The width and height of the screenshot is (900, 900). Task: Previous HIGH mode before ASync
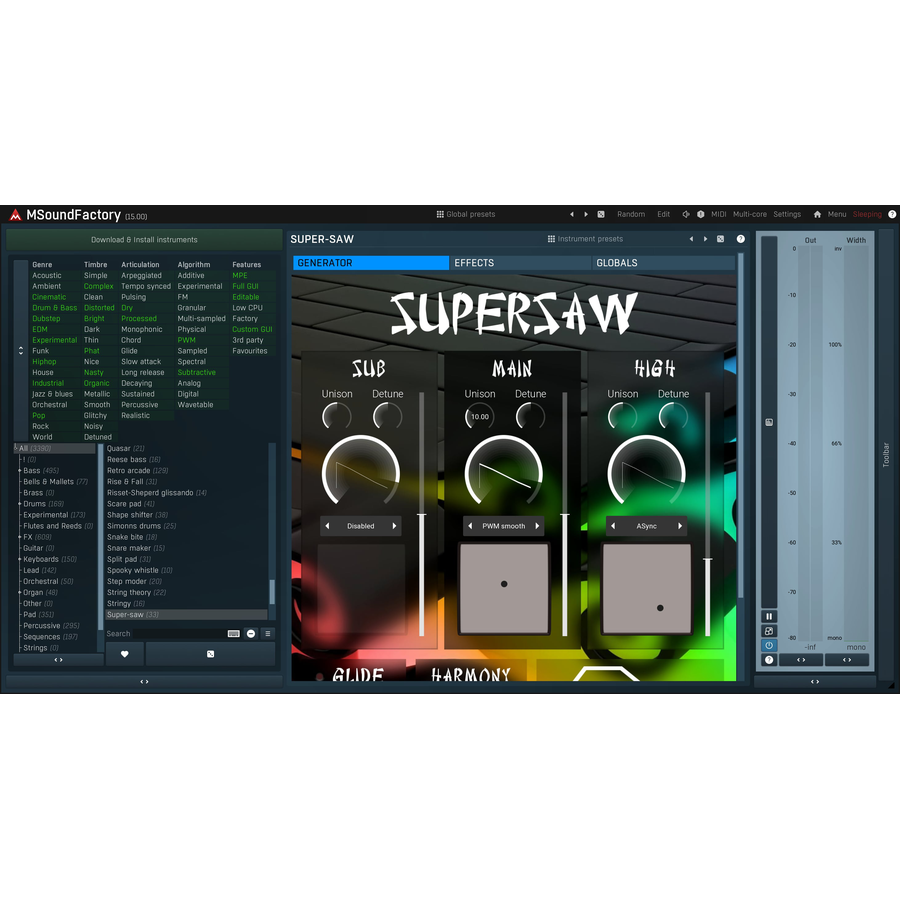[x=613, y=526]
